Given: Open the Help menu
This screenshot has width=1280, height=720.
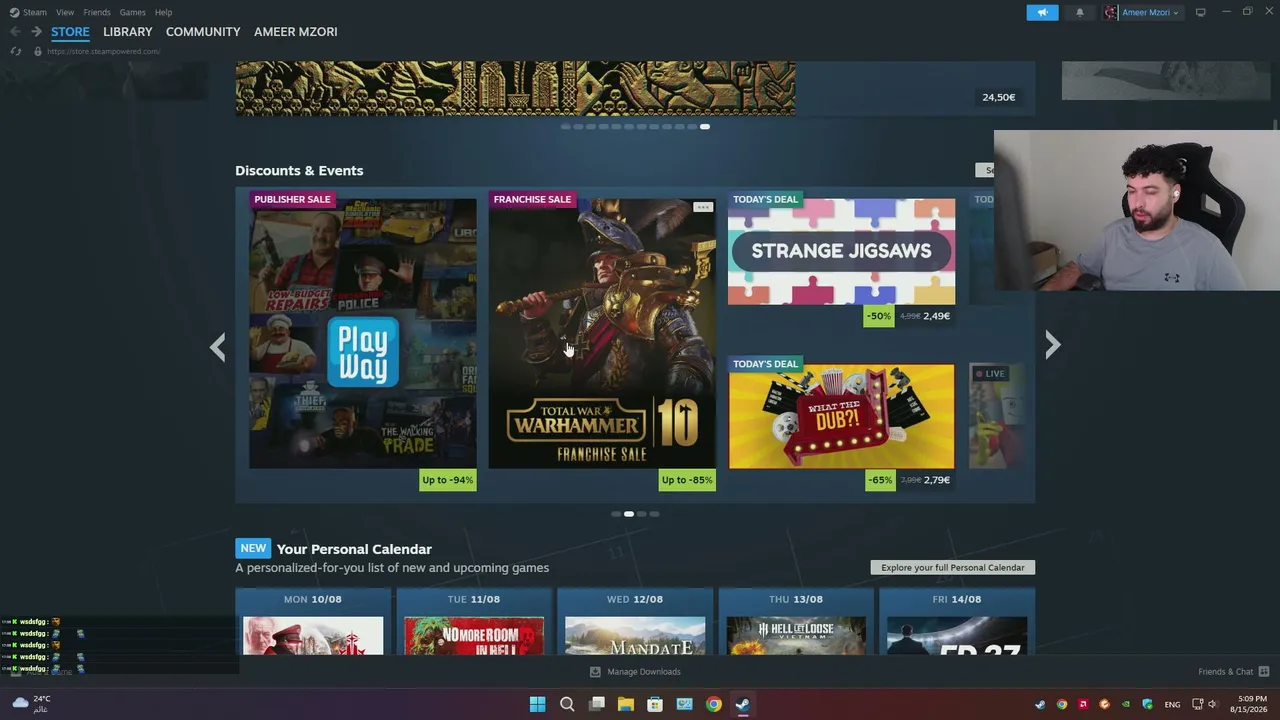Looking at the screenshot, I should (164, 12).
